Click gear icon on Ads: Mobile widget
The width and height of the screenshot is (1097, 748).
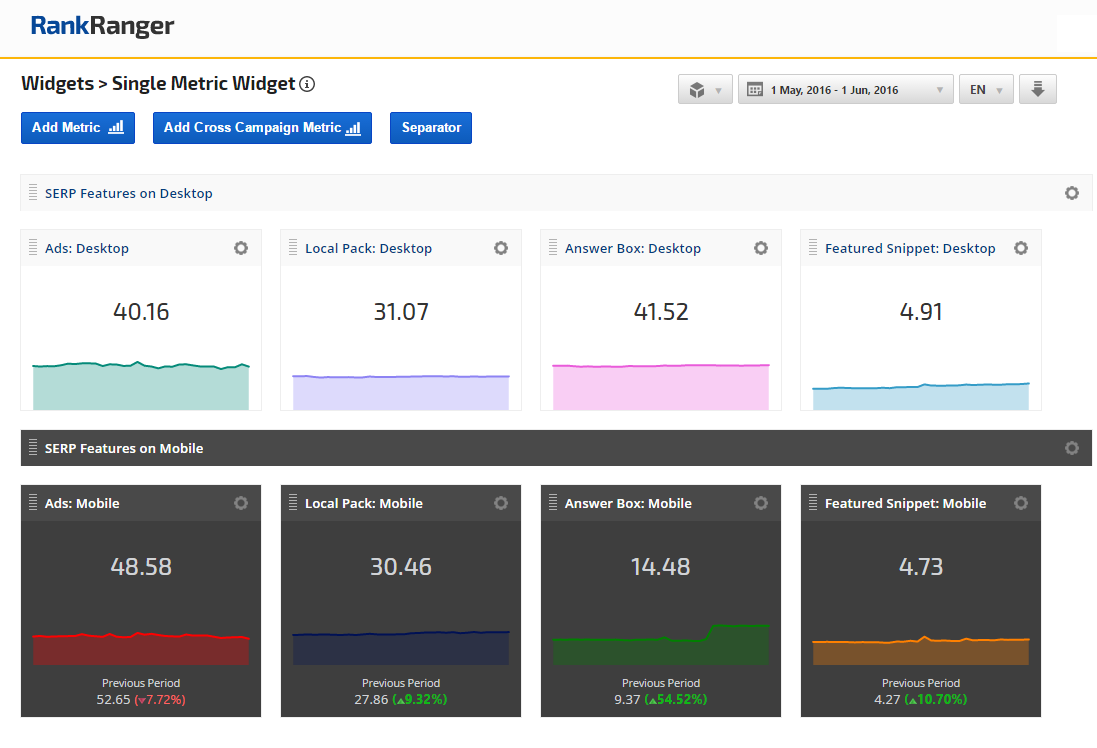pos(241,503)
